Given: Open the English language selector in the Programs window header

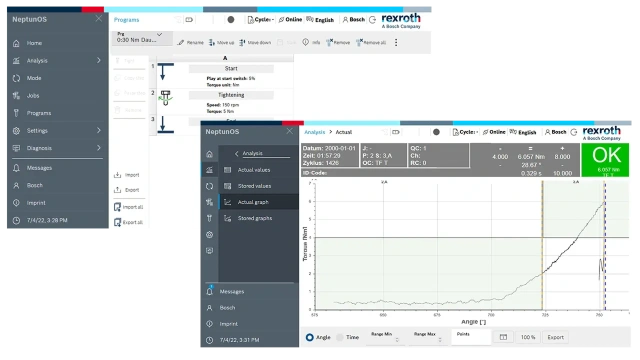Looking at the screenshot, I should click(x=320, y=20).
